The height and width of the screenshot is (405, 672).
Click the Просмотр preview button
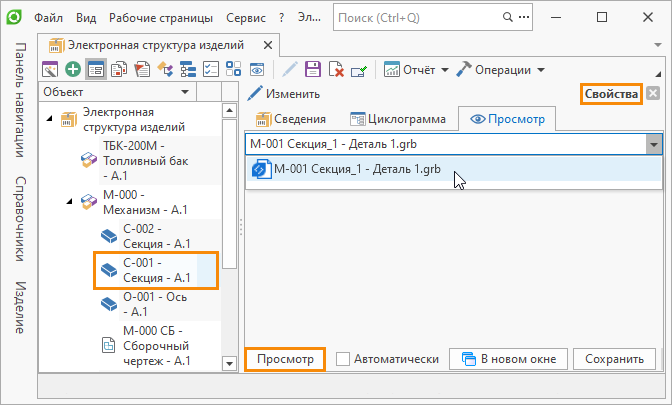[x=285, y=359]
